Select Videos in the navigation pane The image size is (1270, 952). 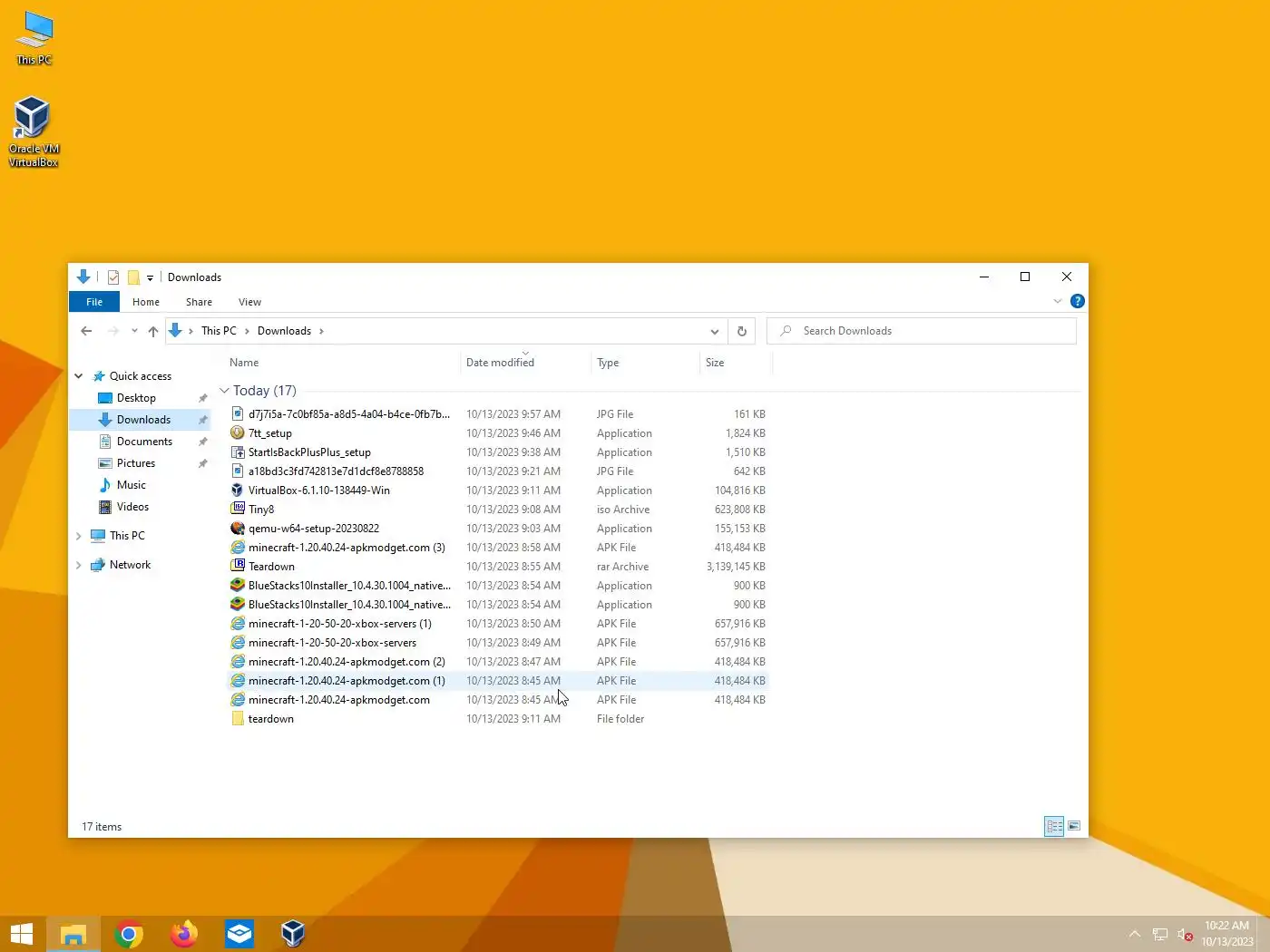132,507
